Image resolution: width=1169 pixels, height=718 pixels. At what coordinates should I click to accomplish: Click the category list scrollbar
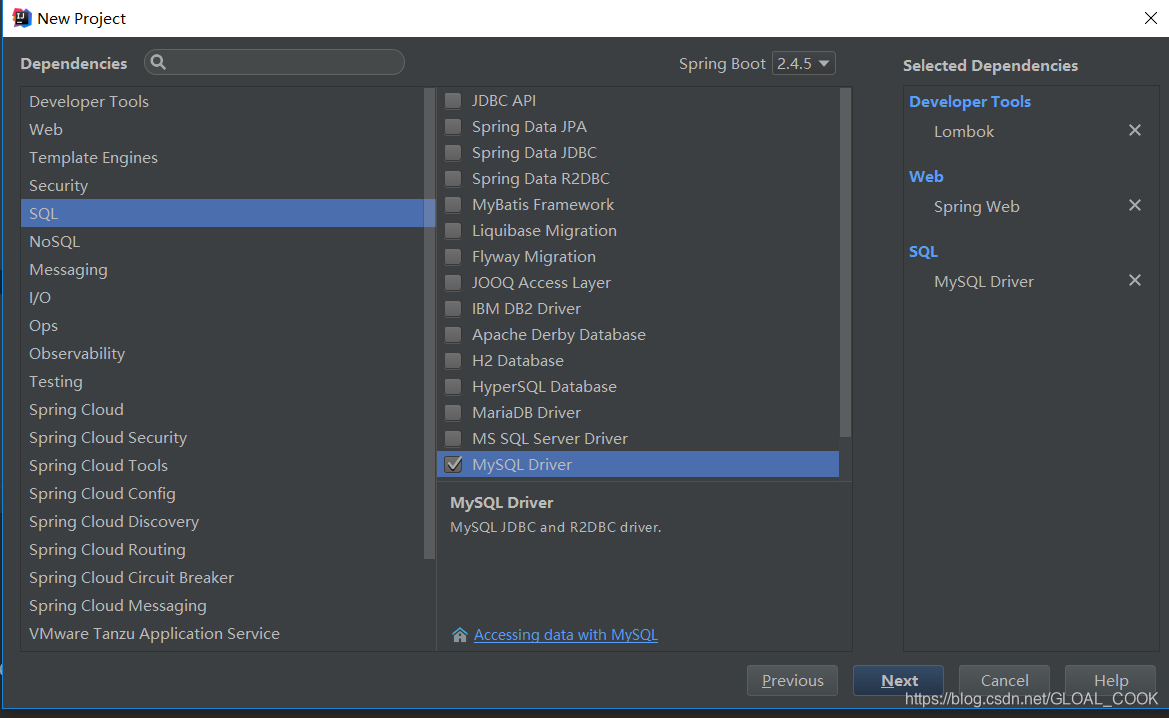click(429, 323)
